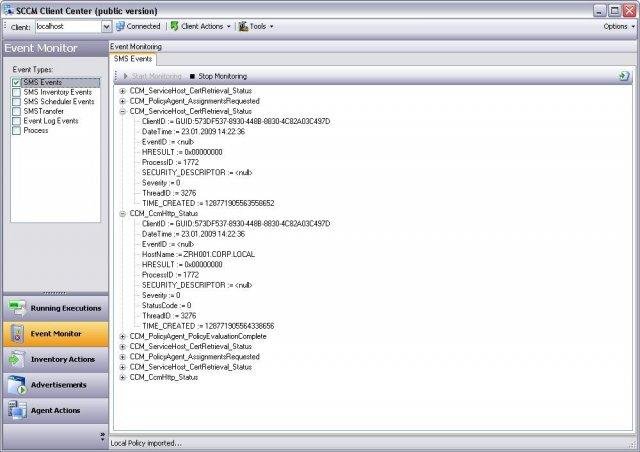Open the Agent Actions pane

click(56, 410)
